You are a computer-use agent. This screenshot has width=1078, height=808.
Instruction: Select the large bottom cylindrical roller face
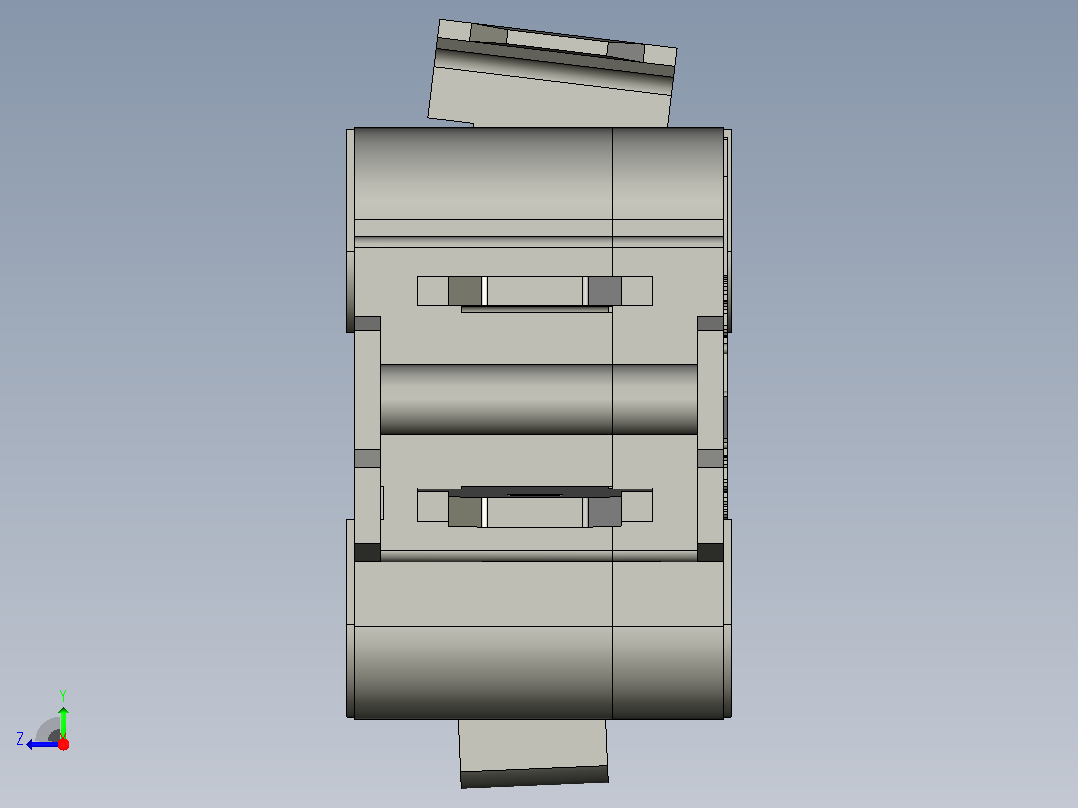coord(538,673)
